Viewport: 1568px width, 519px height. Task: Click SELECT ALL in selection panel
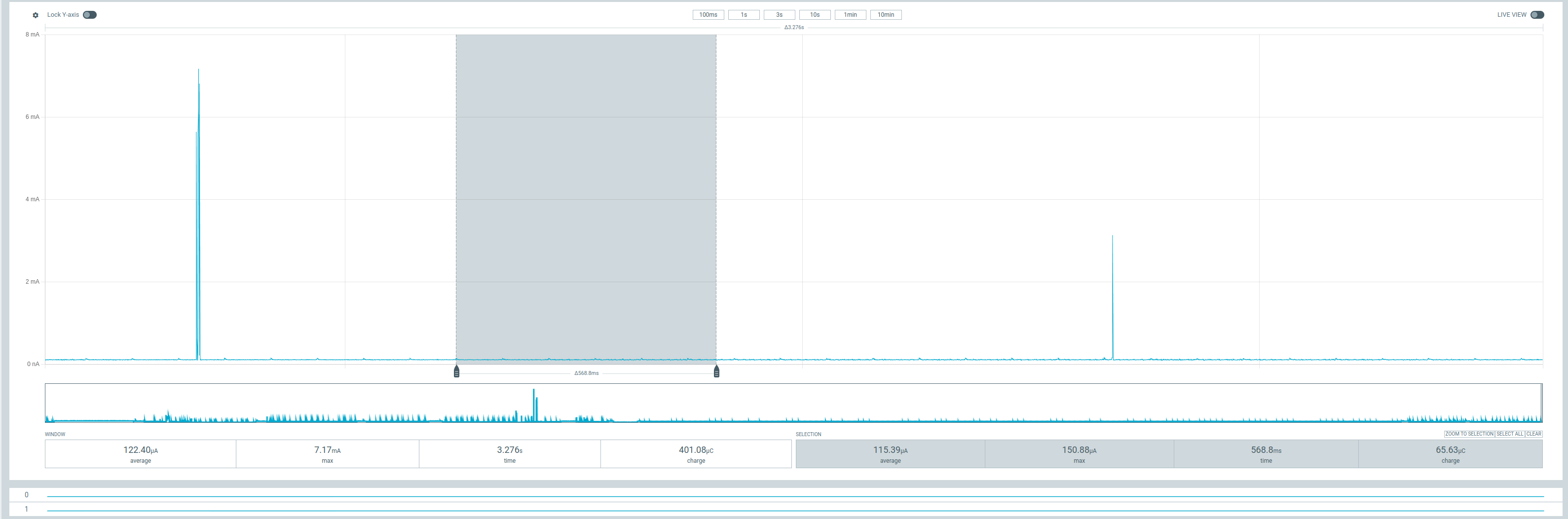1509,434
